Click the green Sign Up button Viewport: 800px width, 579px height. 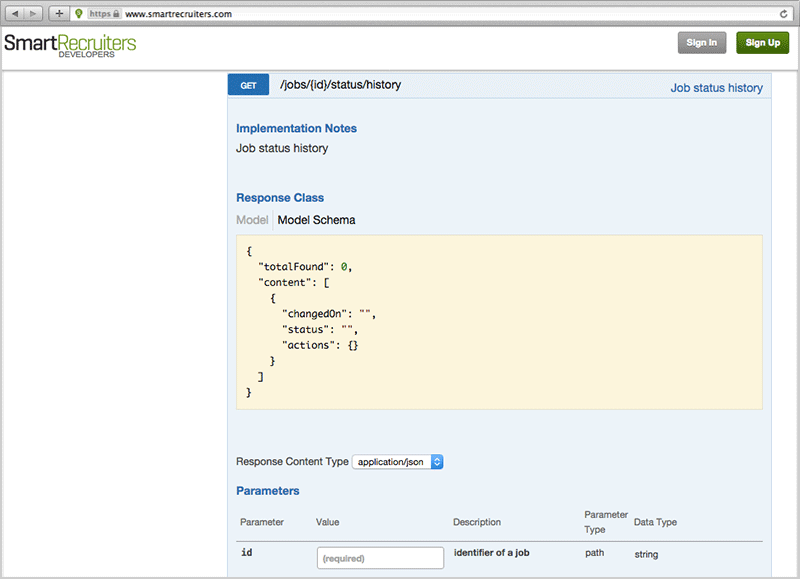click(x=762, y=43)
